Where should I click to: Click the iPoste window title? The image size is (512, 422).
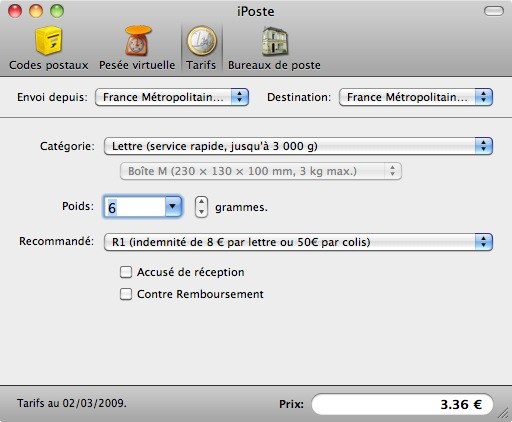tap(256, 11)
